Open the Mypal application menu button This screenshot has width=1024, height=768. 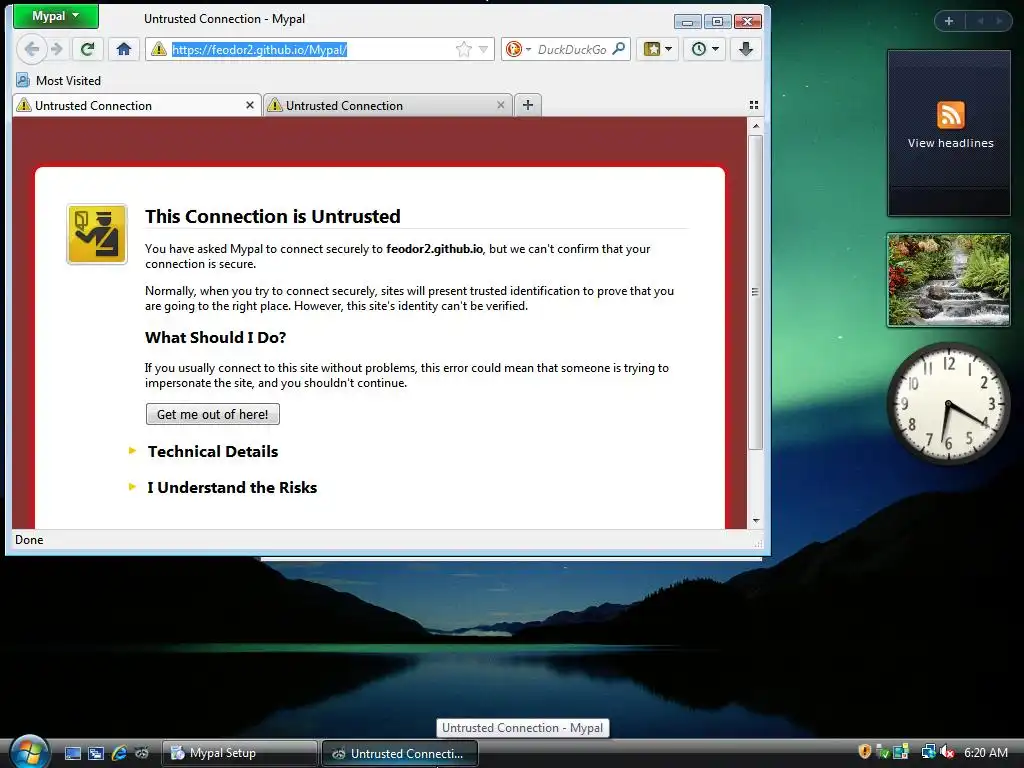[56, 16]
